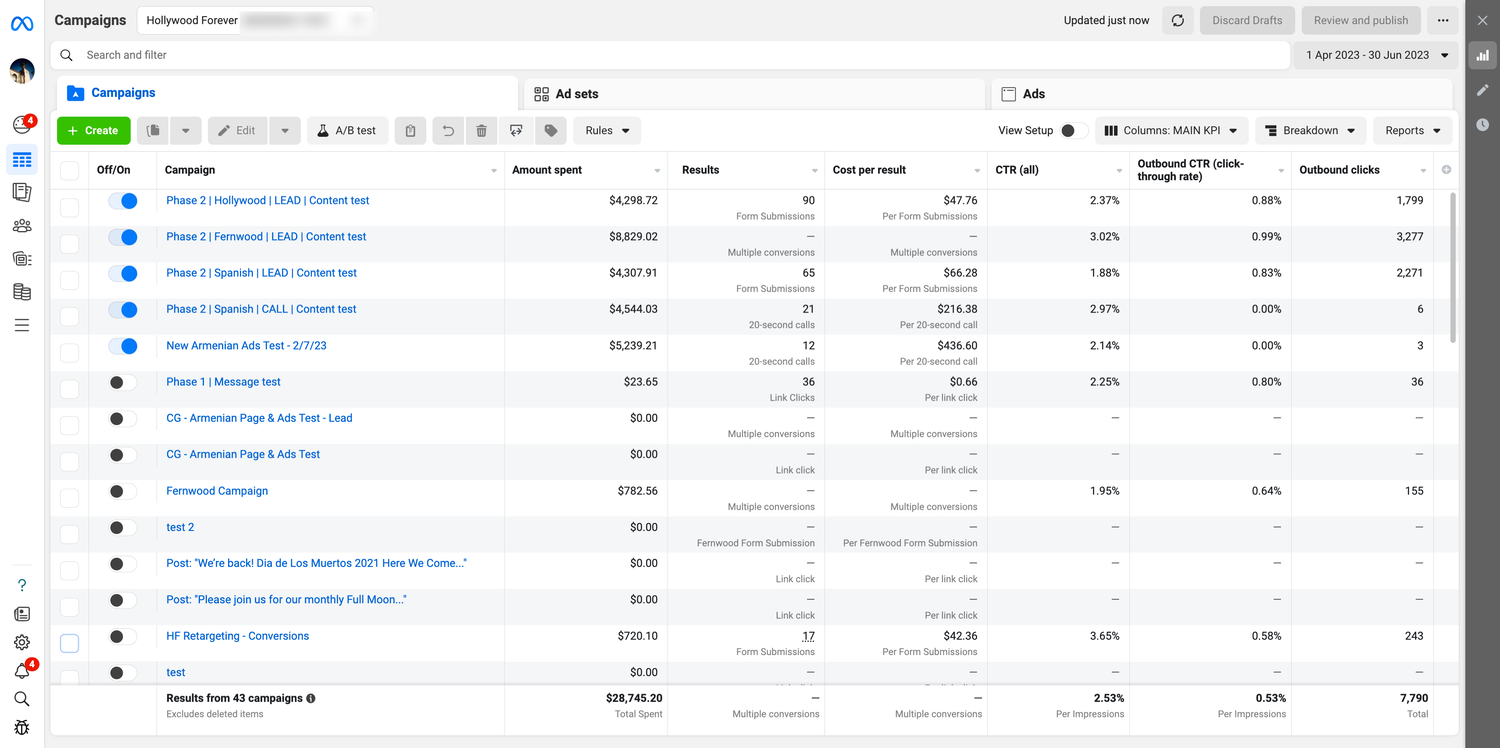This screenshot has width=1500, height=748.
Task: Tick checkbox for Phase 2 Spanish CALL row
Action: [x=69, y=316]
